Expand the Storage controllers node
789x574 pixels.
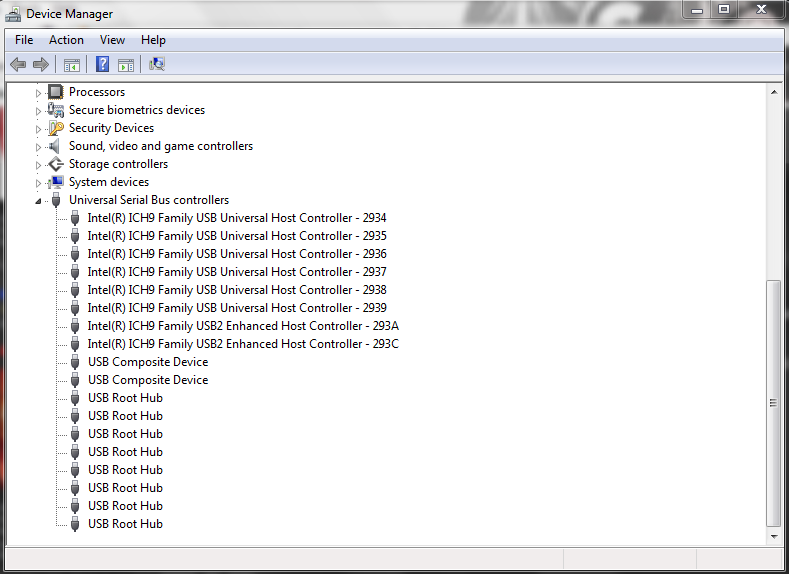(39, 165)
